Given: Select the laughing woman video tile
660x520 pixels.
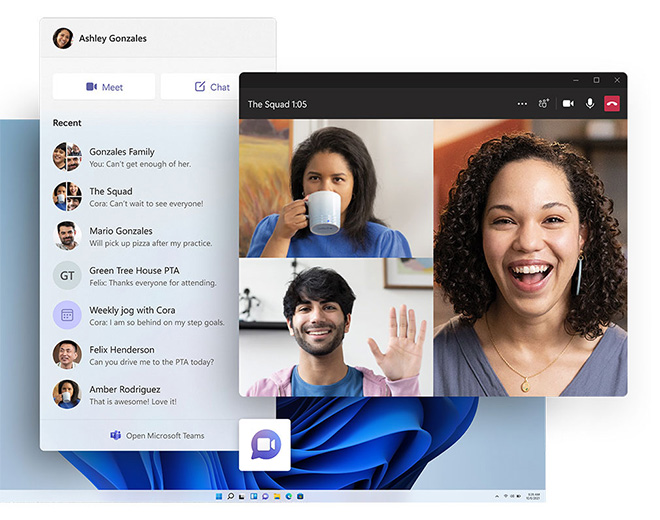Looking at the screenshot, I should point(530,258).
